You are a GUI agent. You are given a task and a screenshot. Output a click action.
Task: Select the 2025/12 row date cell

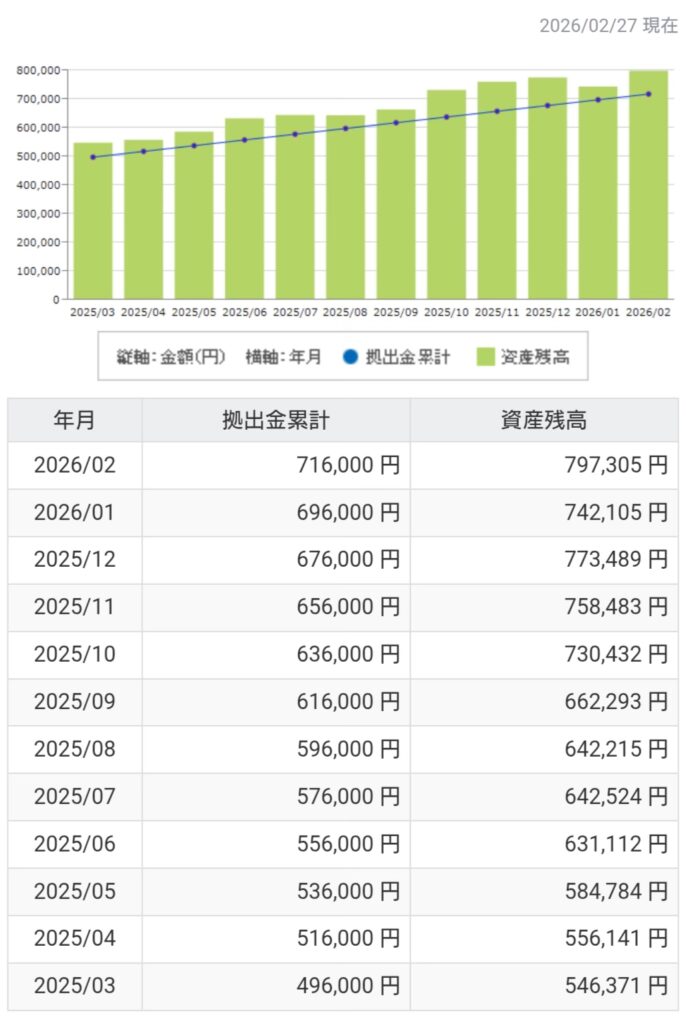(75, 559)
